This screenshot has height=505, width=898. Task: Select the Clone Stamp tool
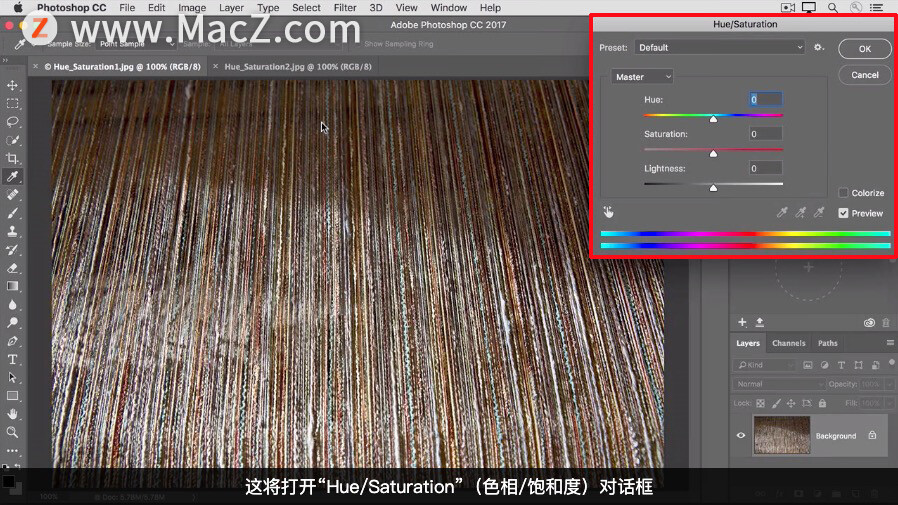(12, 231)
